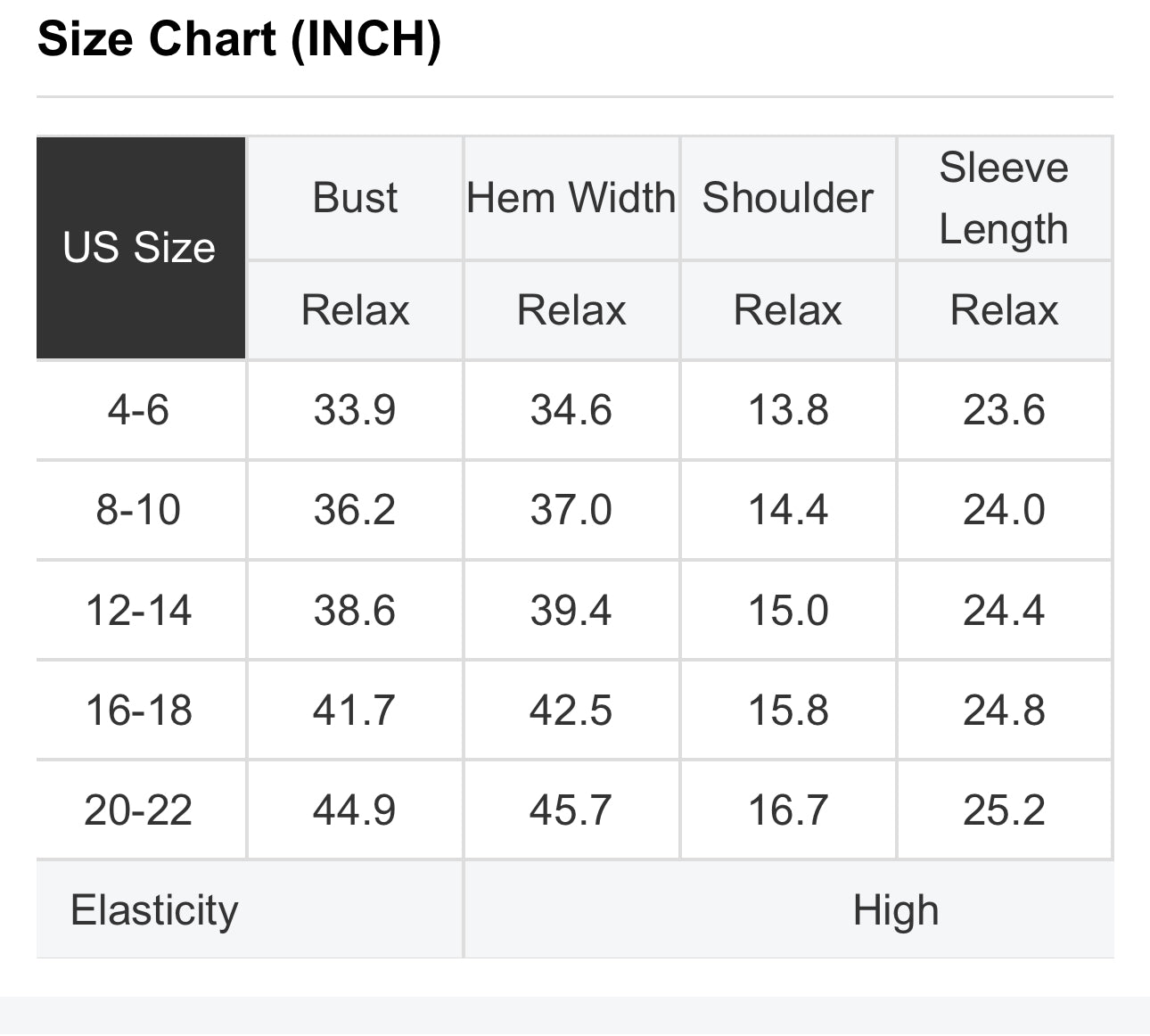Click the 33.9 bust measurement cell

coord(355,410)
